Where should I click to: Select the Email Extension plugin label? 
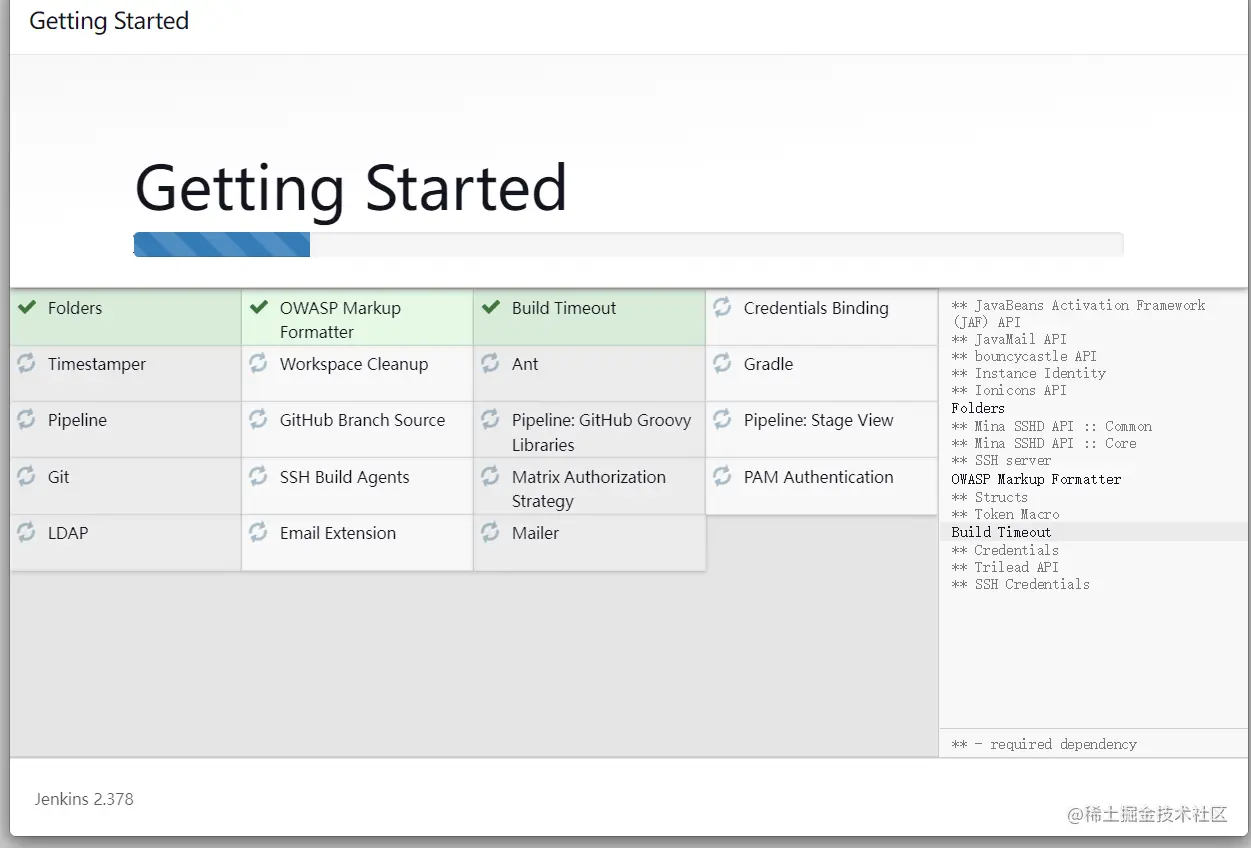coord(338,533)
